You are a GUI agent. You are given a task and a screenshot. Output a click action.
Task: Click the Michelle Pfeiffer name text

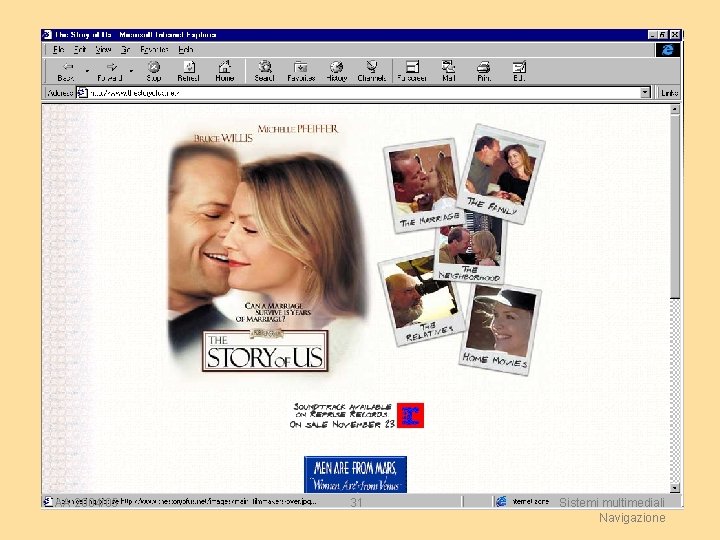[298, 129]
